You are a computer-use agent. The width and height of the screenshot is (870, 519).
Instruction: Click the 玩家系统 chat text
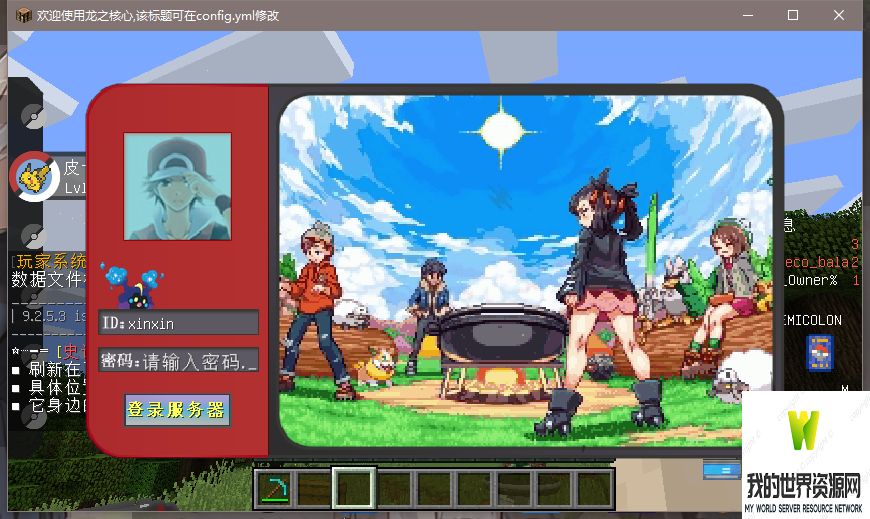pos(51,261)
